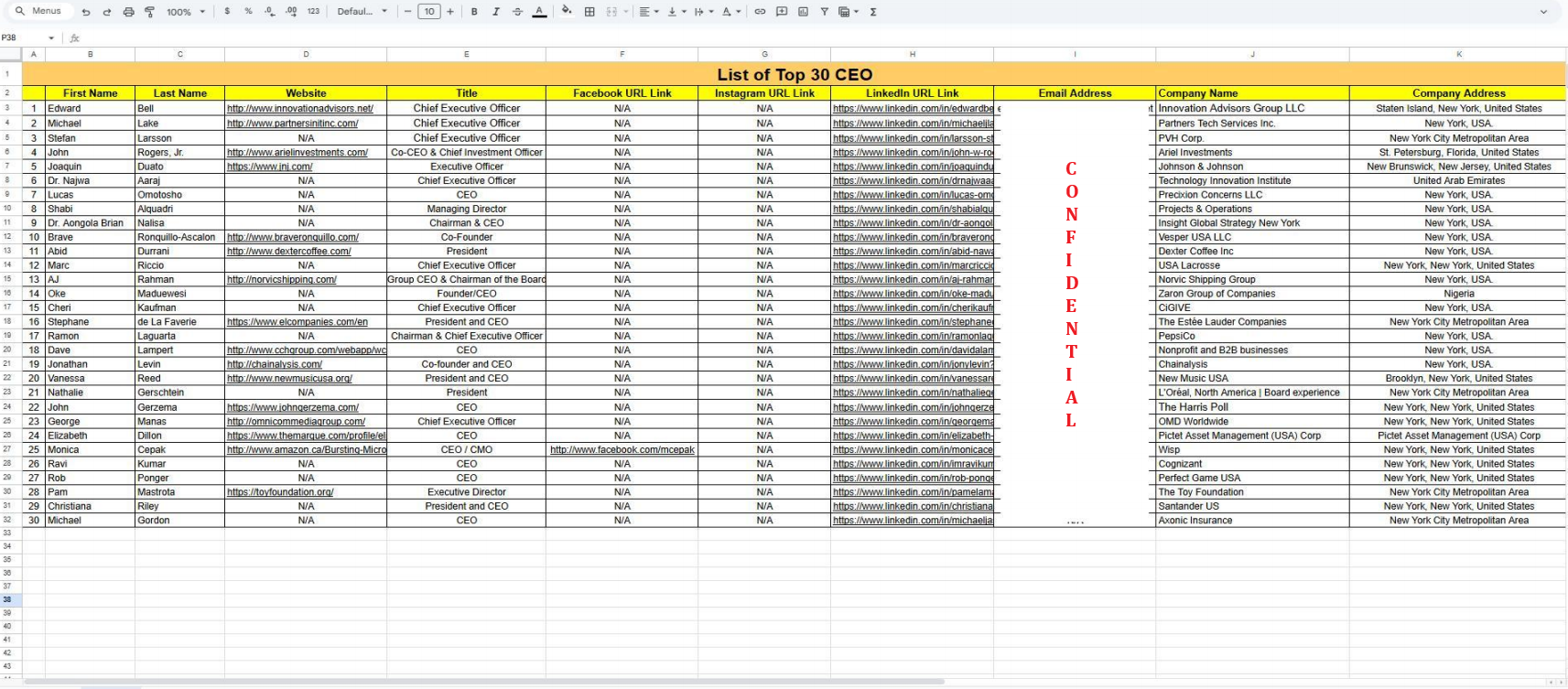
Task: Toggle Strikethrough formatting
Action: tap(517, 12)
